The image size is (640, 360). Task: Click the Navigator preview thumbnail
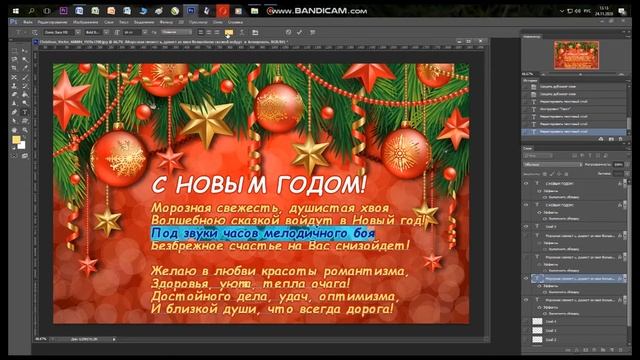coord(576,55)
